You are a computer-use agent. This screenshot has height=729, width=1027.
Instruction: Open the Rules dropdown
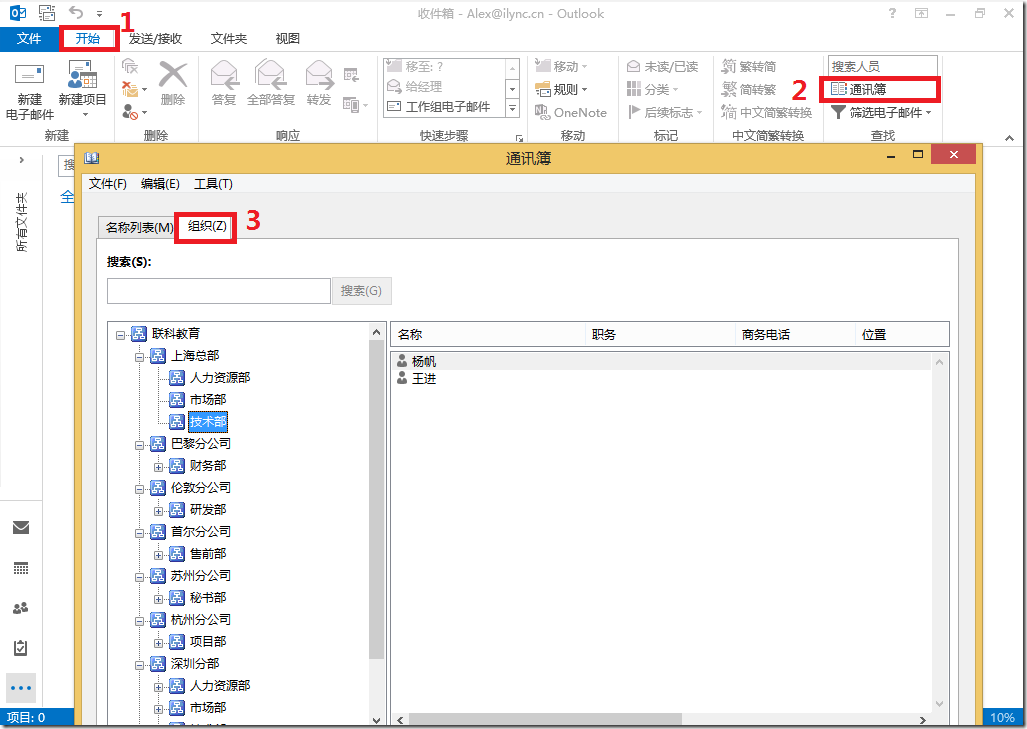tap(561, 89)
